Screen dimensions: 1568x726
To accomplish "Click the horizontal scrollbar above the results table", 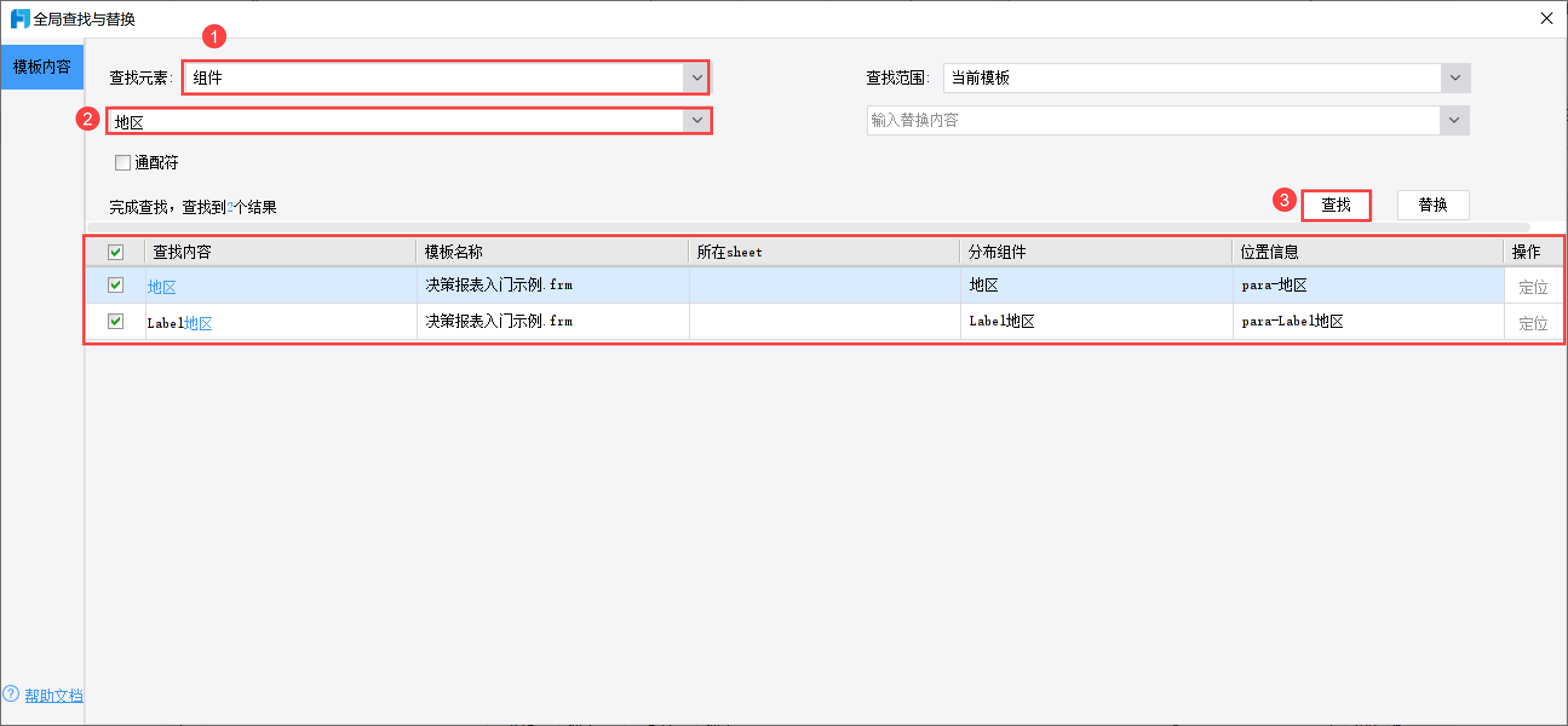I will 808,227.
